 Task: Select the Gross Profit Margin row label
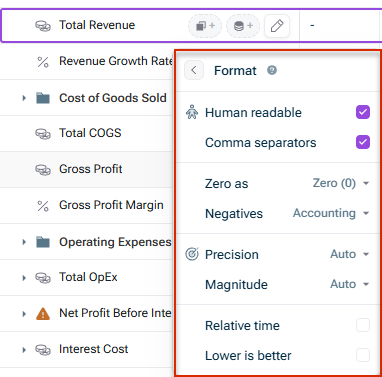pos(111,205)
